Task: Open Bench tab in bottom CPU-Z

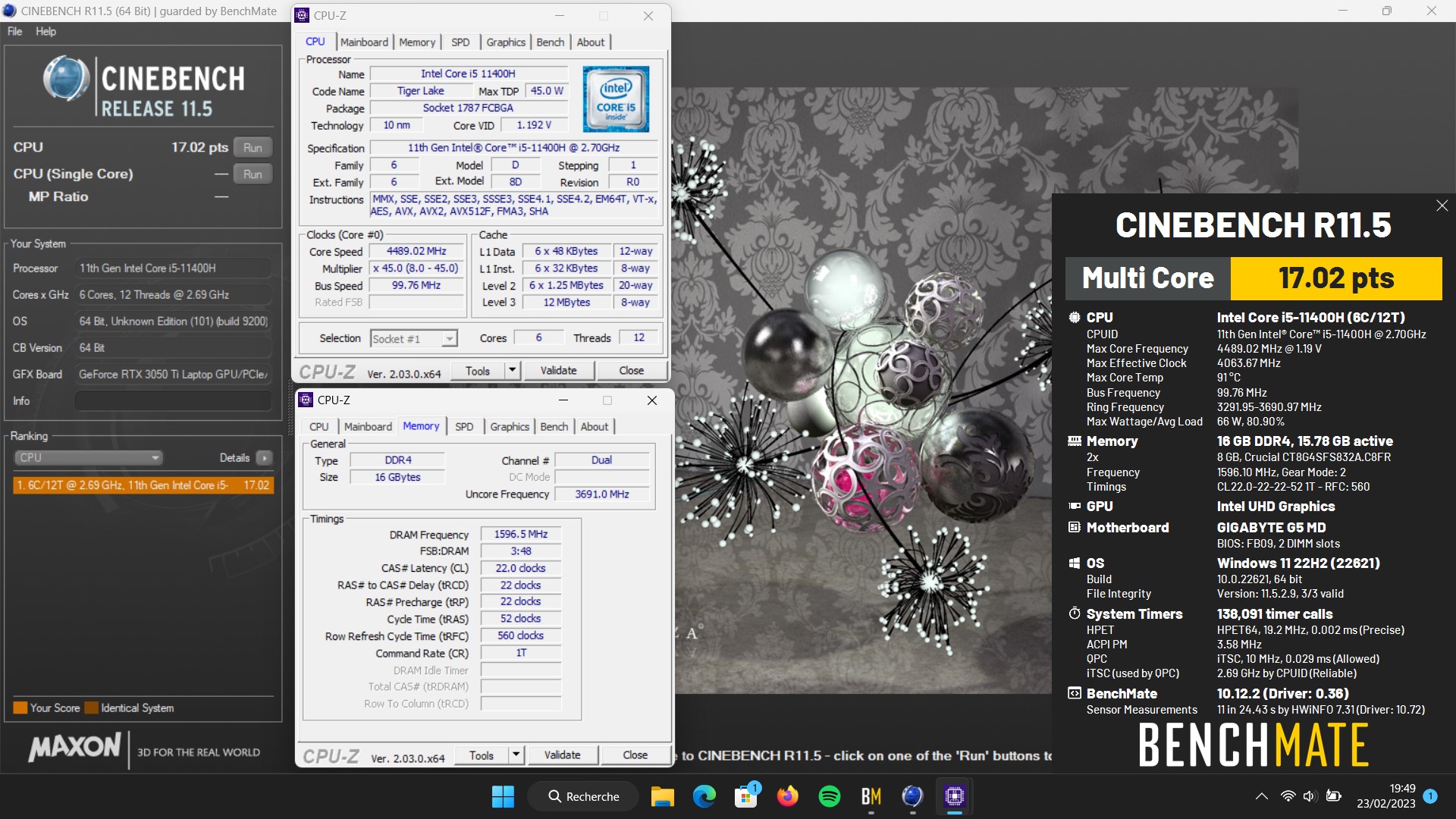Action: (554, 427)
